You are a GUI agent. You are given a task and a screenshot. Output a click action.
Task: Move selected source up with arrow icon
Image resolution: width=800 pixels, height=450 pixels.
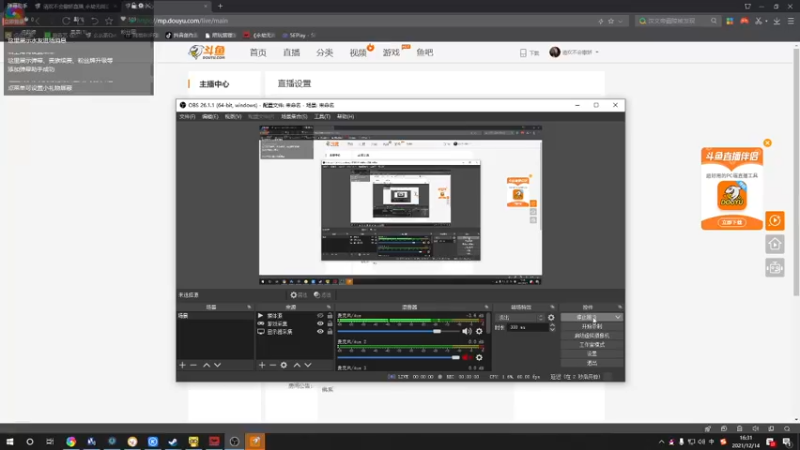click(296, 365)
